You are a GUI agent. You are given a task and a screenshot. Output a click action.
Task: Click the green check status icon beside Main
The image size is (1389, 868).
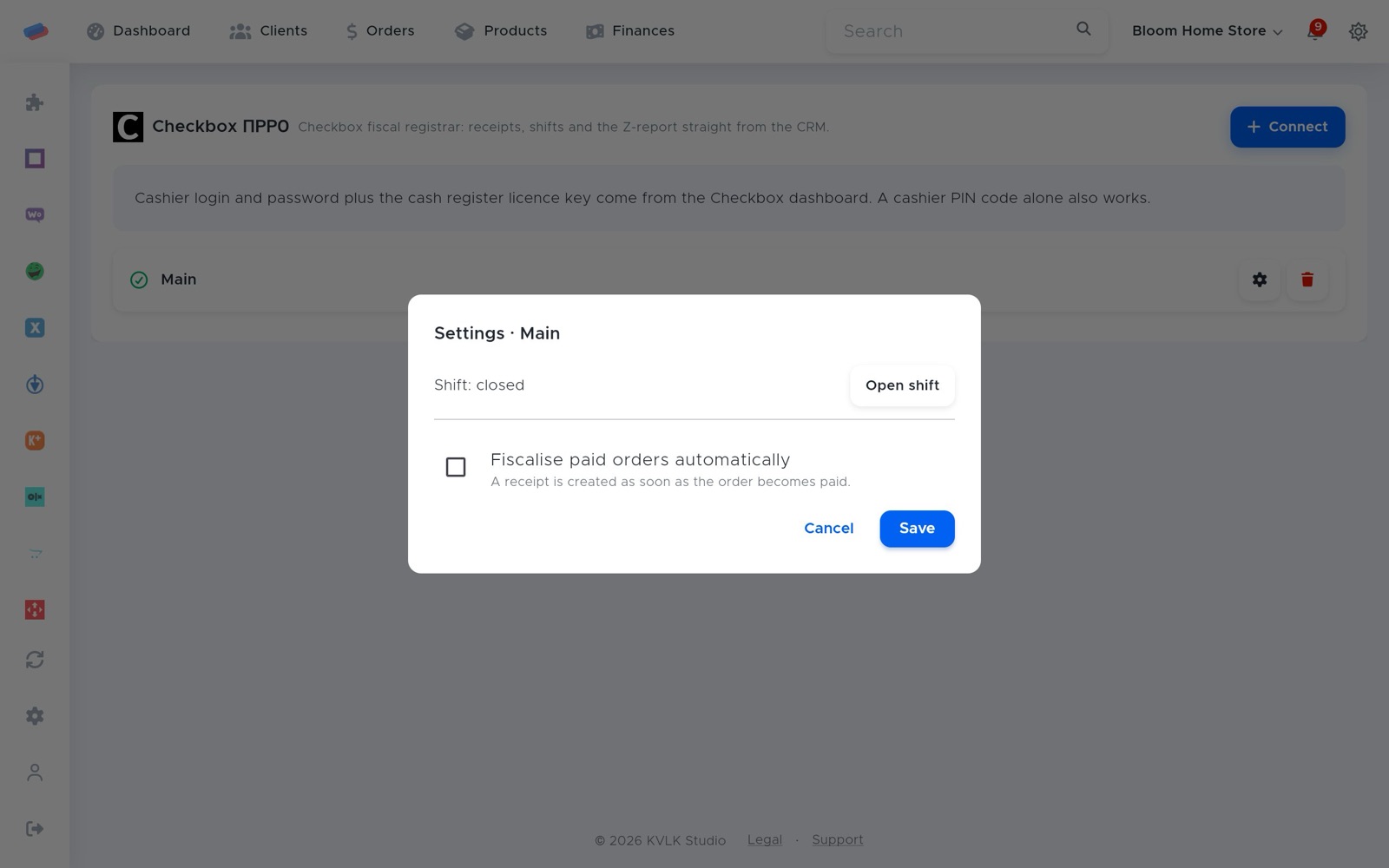[139, 279]
